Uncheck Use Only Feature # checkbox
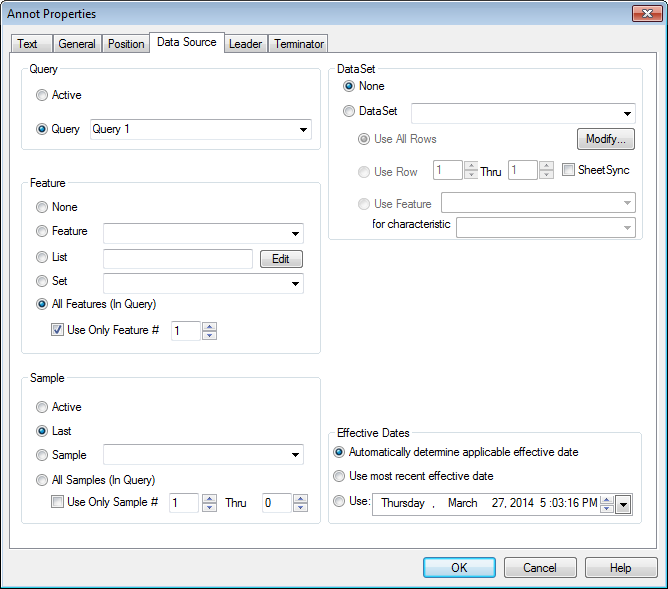Viewport: 668px width, 589px height. click(x=58, y=330)
